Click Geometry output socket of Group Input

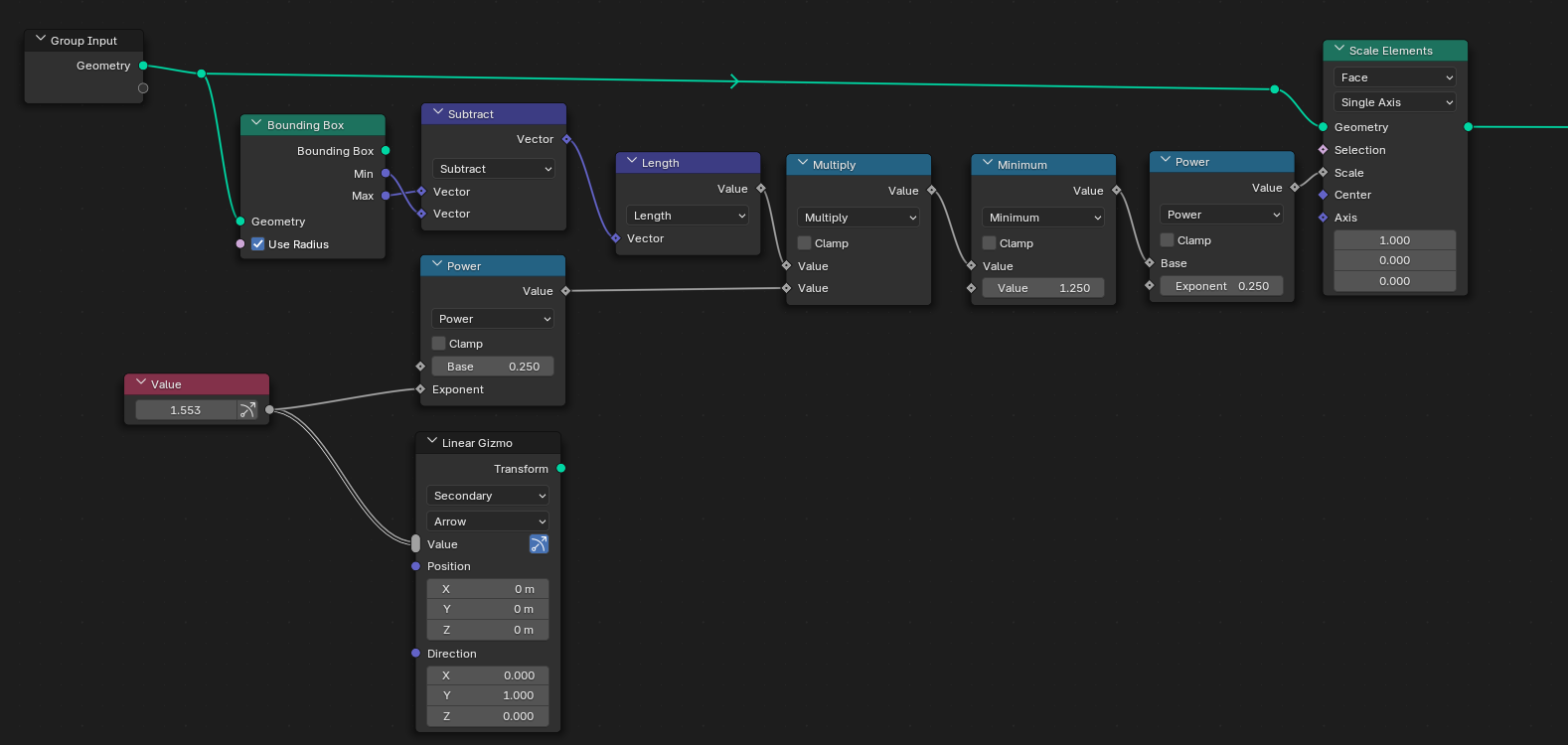pyautogui.click(x=143, y=66)
